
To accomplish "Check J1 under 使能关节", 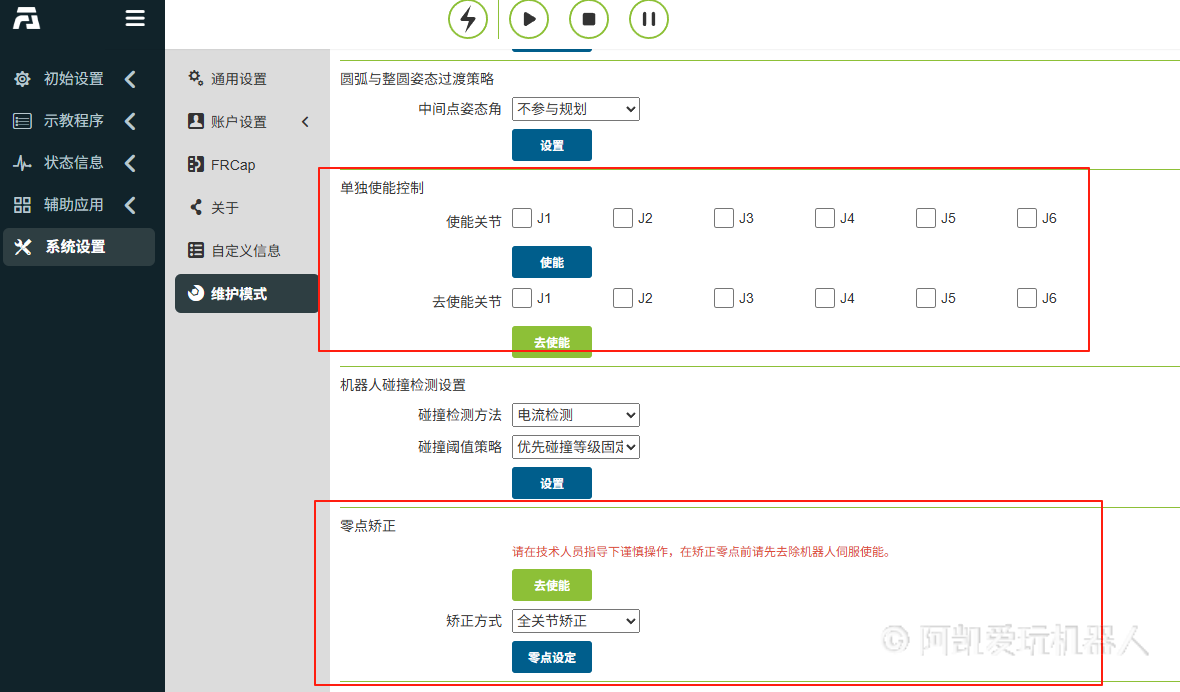I will (x=522, y=218).
